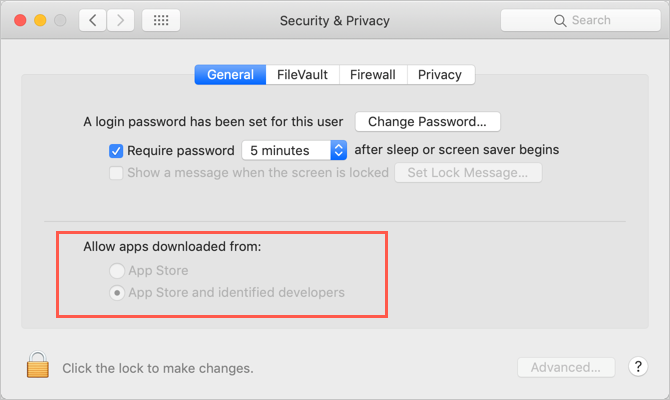Viewport: 670px width, 400px height.
Task: Open the show-all preferences grid
Action: click(x=162, y=20)
